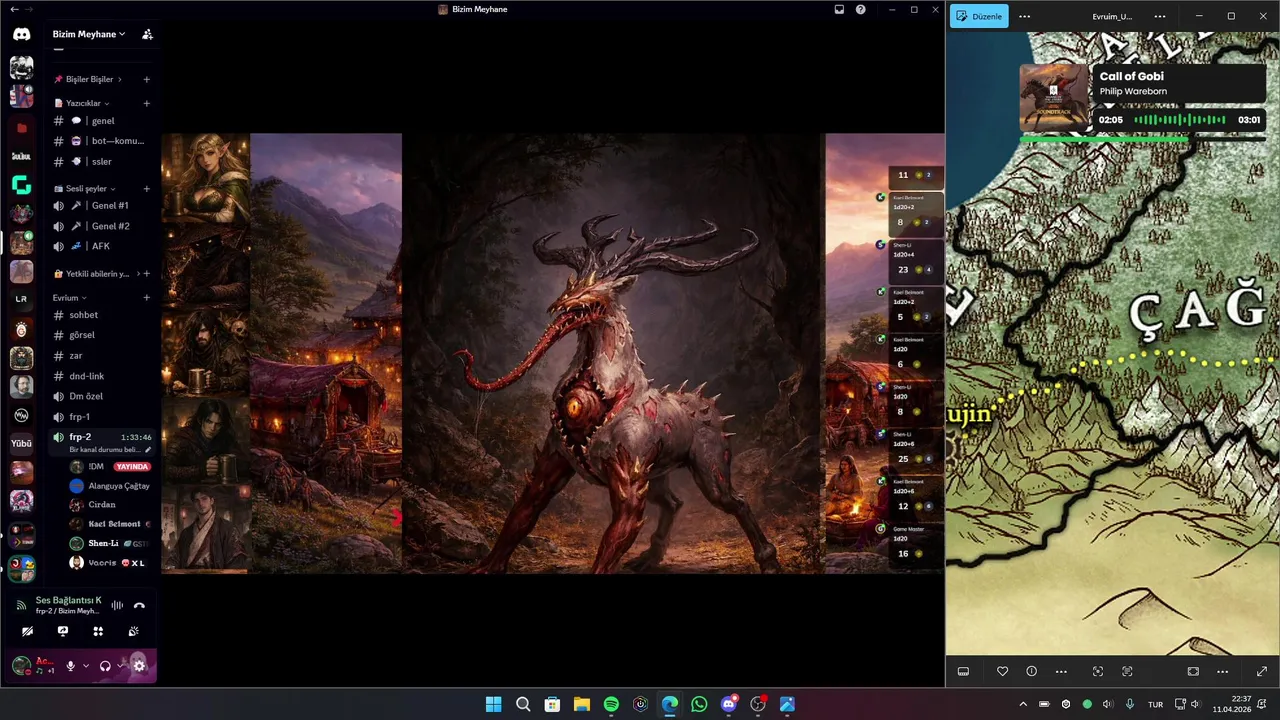Open WhatsApp from the taskbar
This screenshot has width=1280, height=720.
pyautogui.click(x=699, y=704)
